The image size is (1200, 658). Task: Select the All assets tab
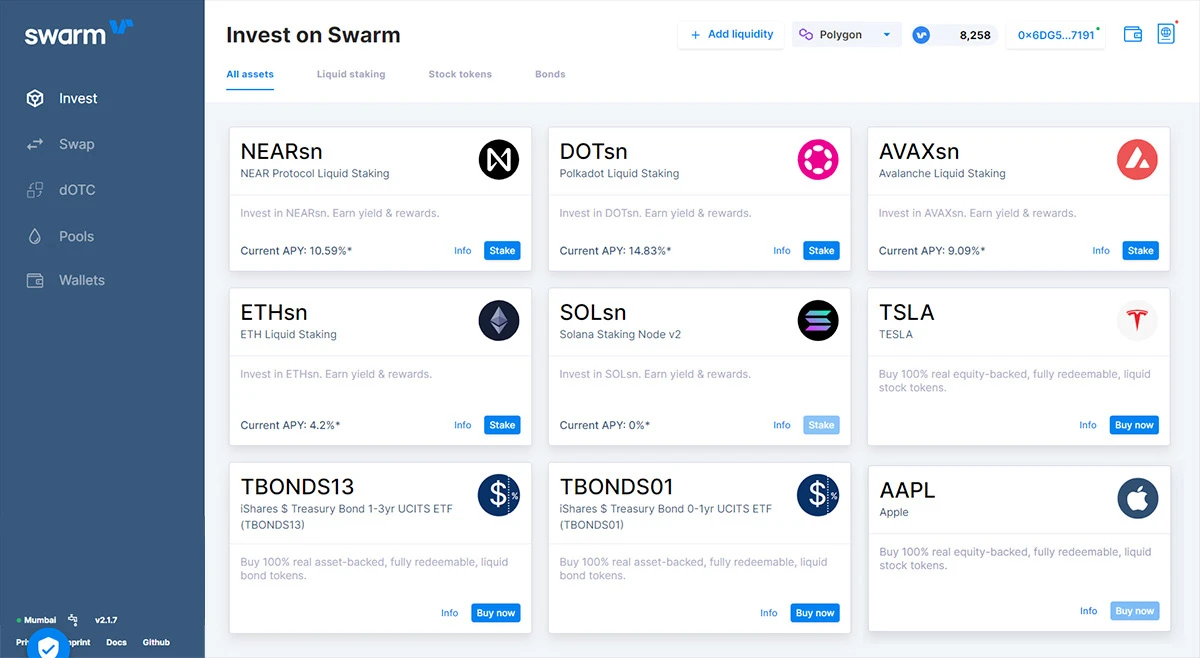point(250,75)
